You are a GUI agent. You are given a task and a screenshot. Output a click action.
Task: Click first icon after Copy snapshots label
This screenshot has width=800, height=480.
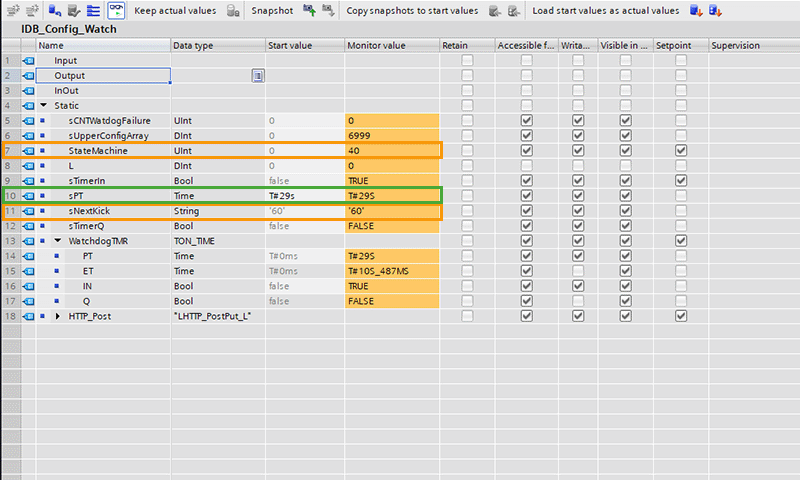pyautogui.click(x=493, y=11)
